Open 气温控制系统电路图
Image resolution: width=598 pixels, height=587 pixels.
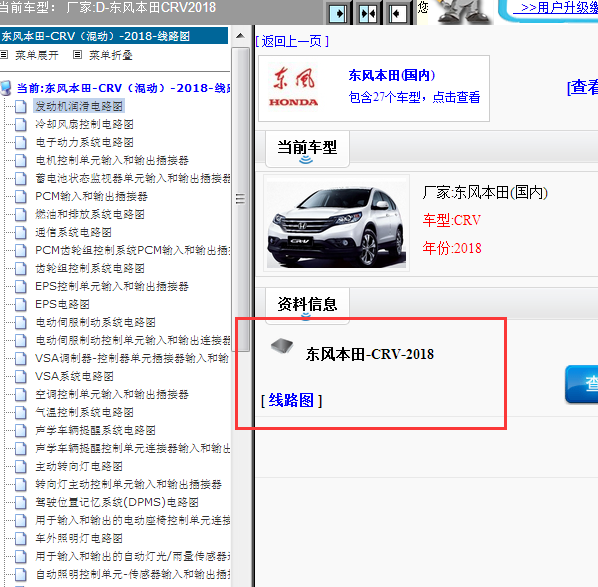84,412
